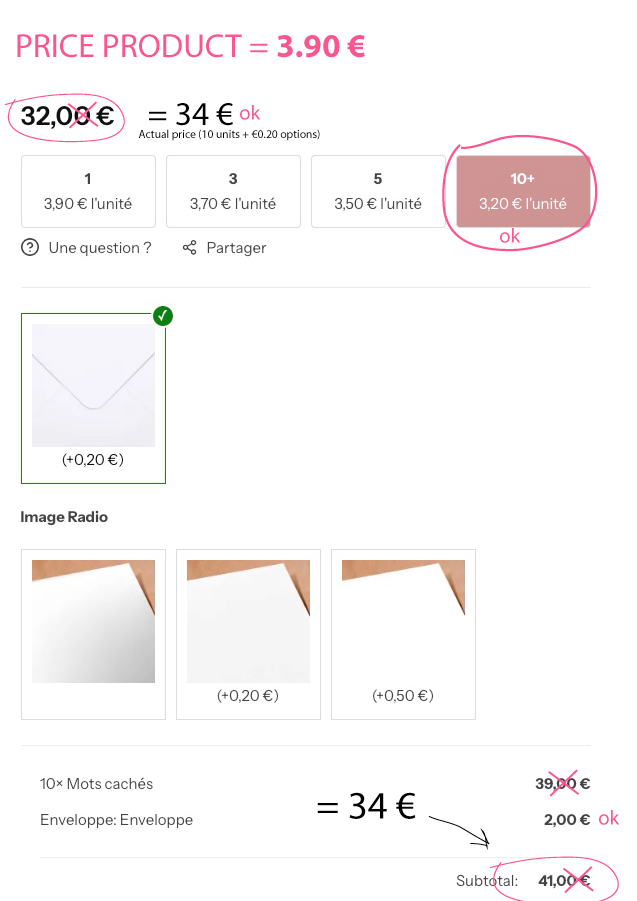The image size is (637, 901).
Task: Click the share icon beside Partager
Action: click(189, 248)
